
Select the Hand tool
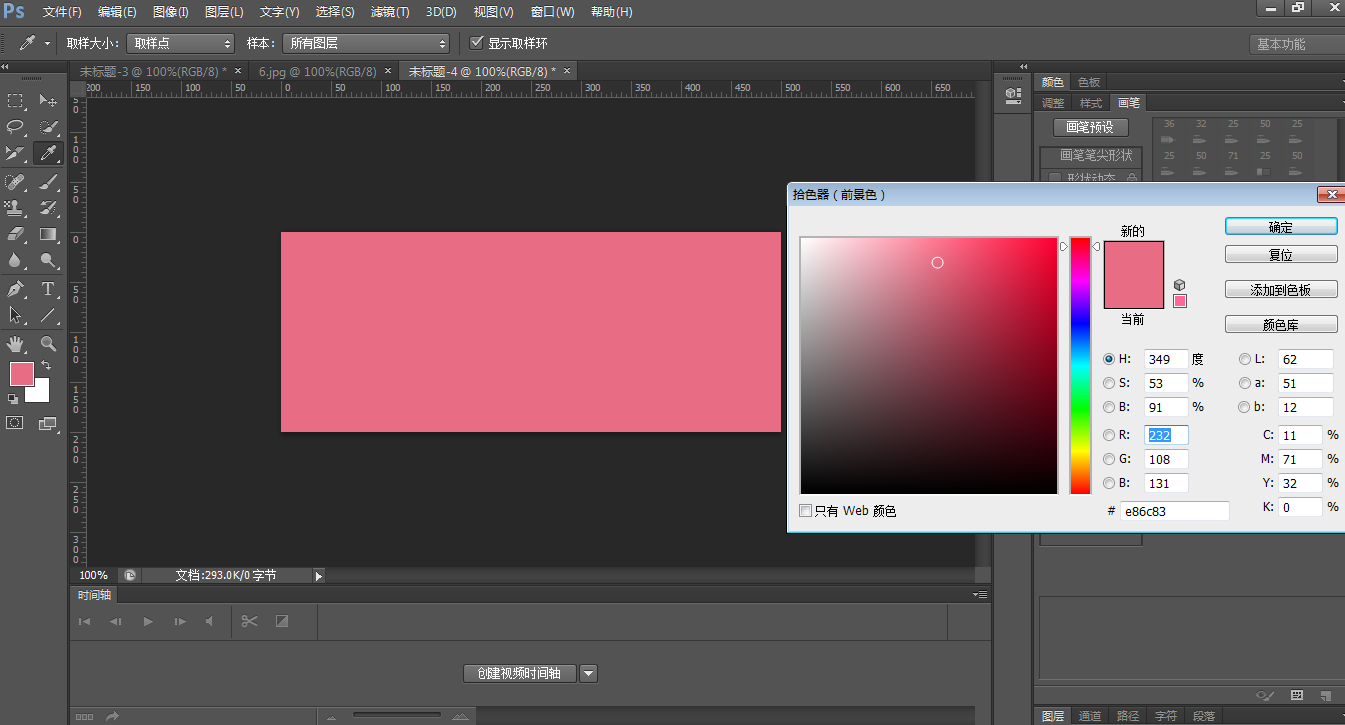click(x=16, y=344)
